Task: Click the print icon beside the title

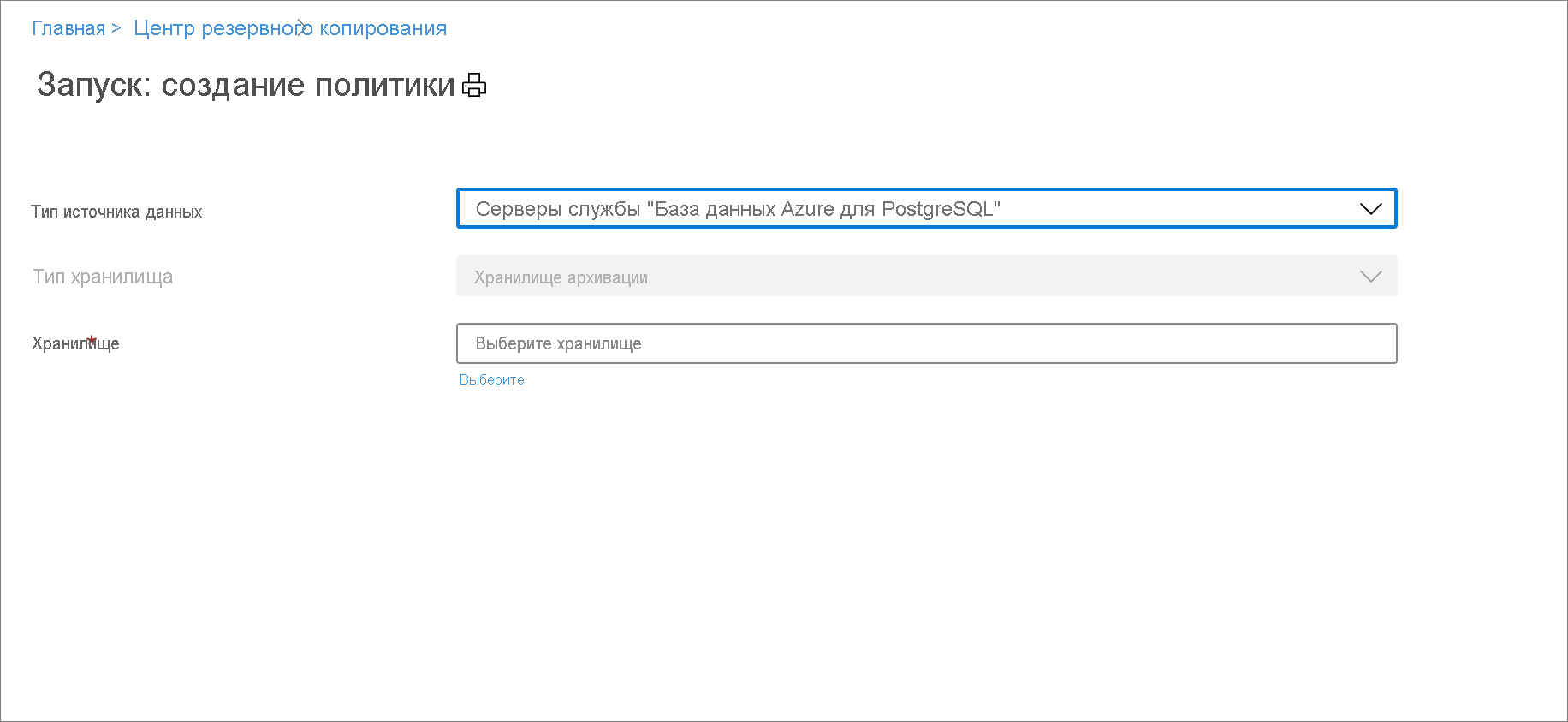Action: (x=474, y=86)
